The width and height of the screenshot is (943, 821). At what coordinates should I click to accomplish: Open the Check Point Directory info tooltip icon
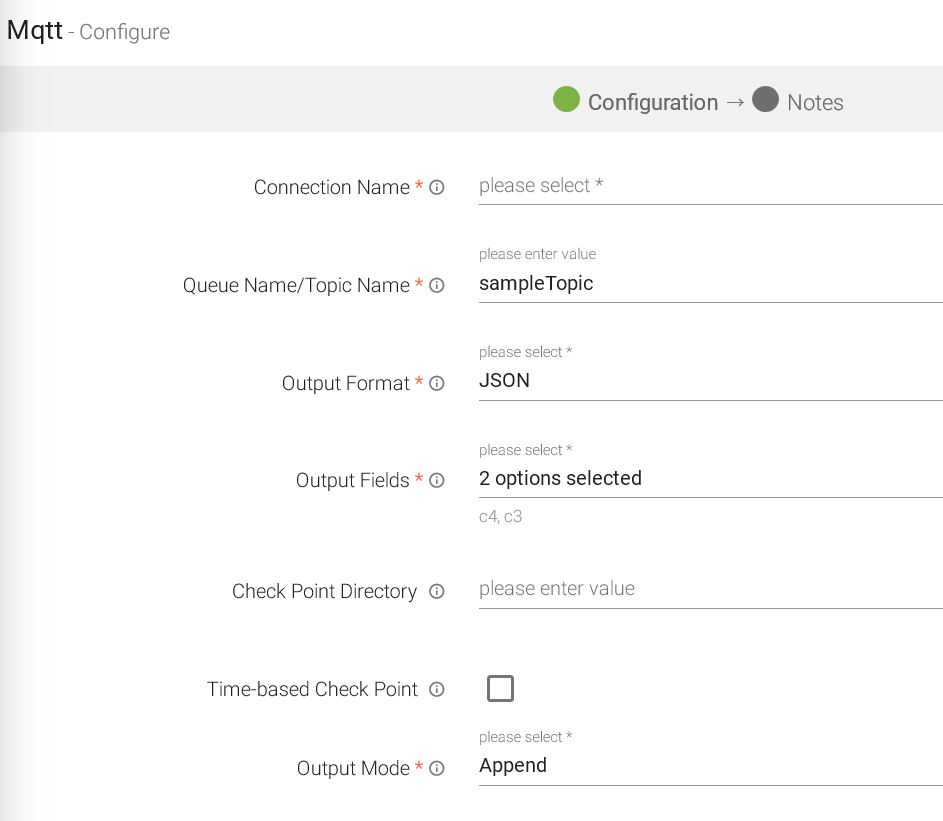click(437, 592)
